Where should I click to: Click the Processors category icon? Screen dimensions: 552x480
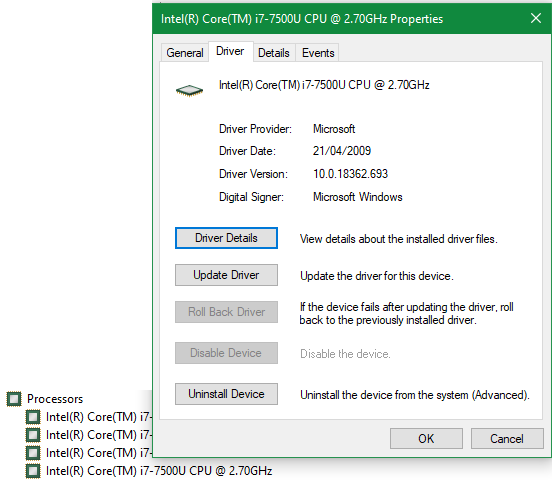tap(14, 399)
